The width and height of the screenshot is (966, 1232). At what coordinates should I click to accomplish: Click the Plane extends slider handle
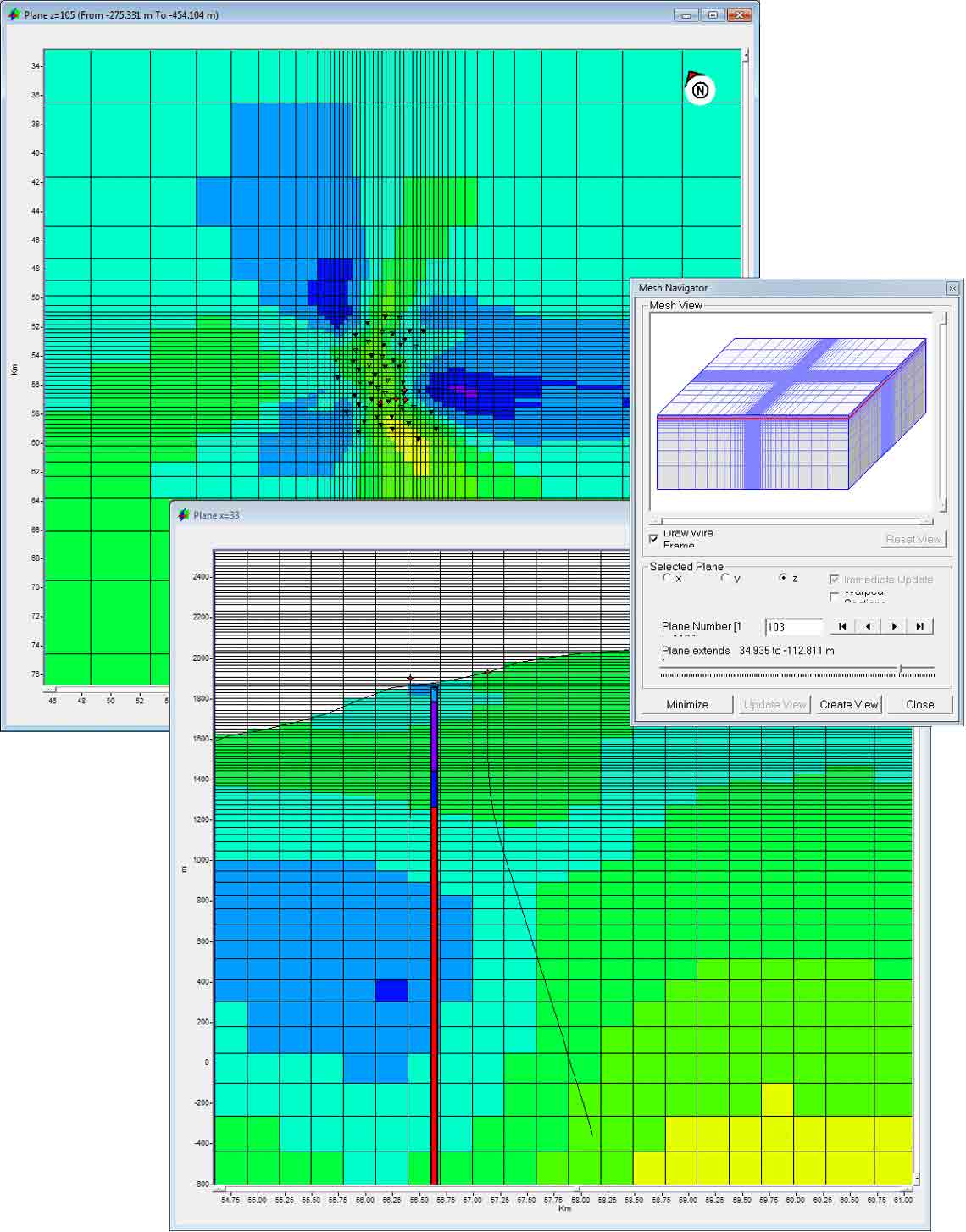point(902,668)
